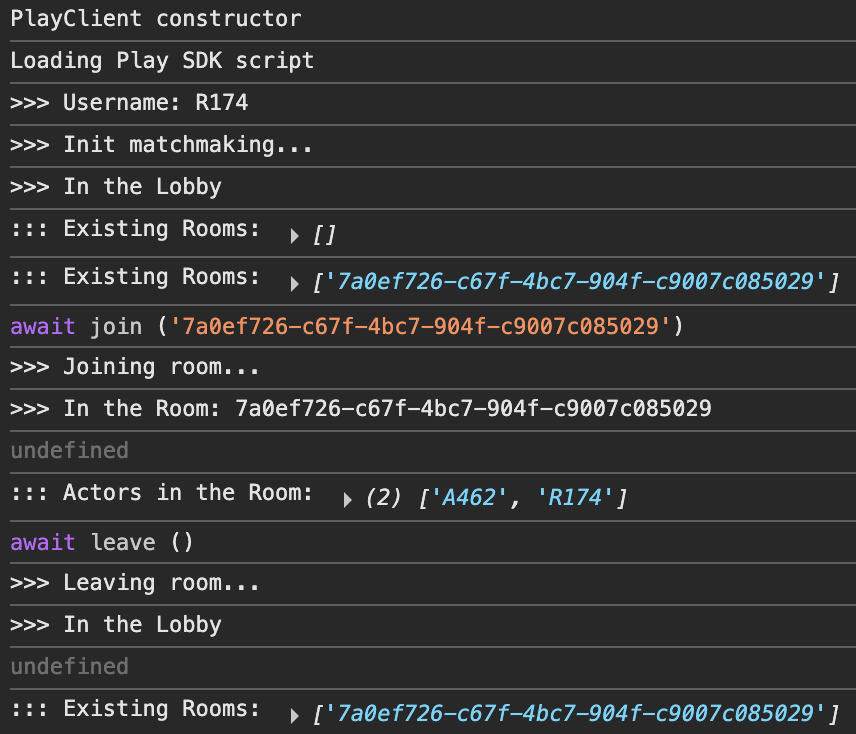Expand the Actors in the Room array
Image resolution: width=856 pixels, height=734 pixels.
coord(348,499)
